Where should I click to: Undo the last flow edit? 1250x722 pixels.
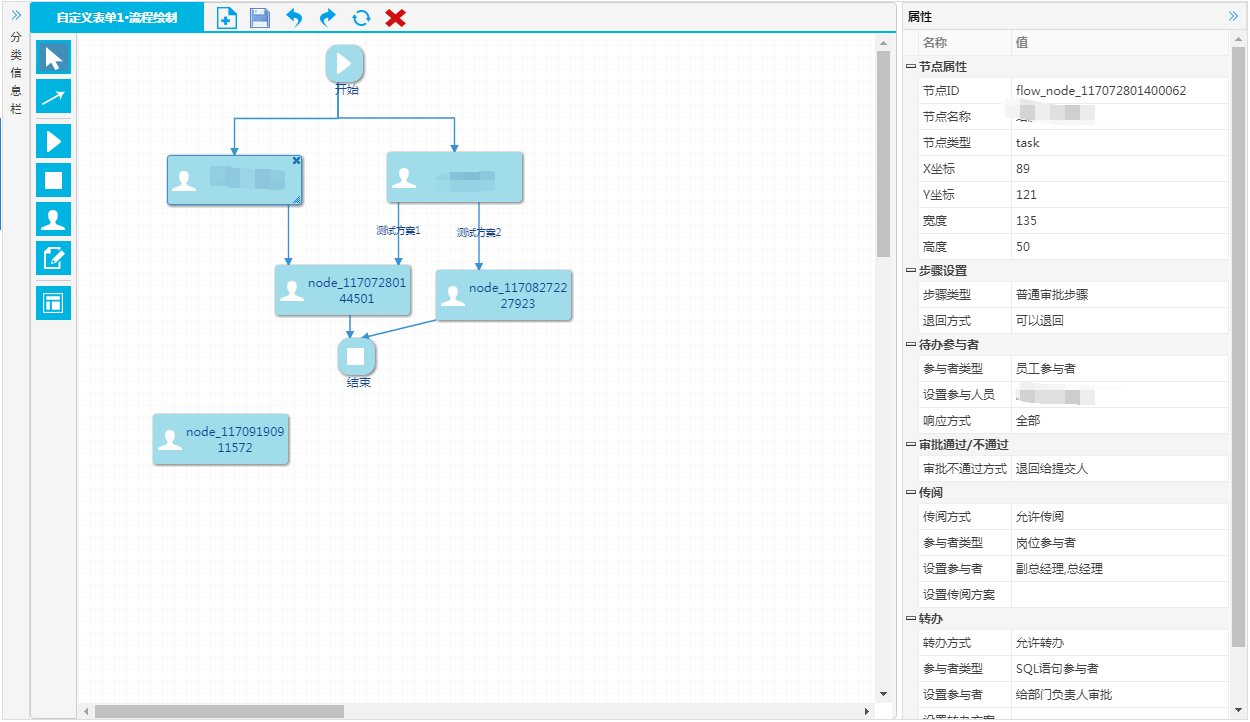click(294, 18)
